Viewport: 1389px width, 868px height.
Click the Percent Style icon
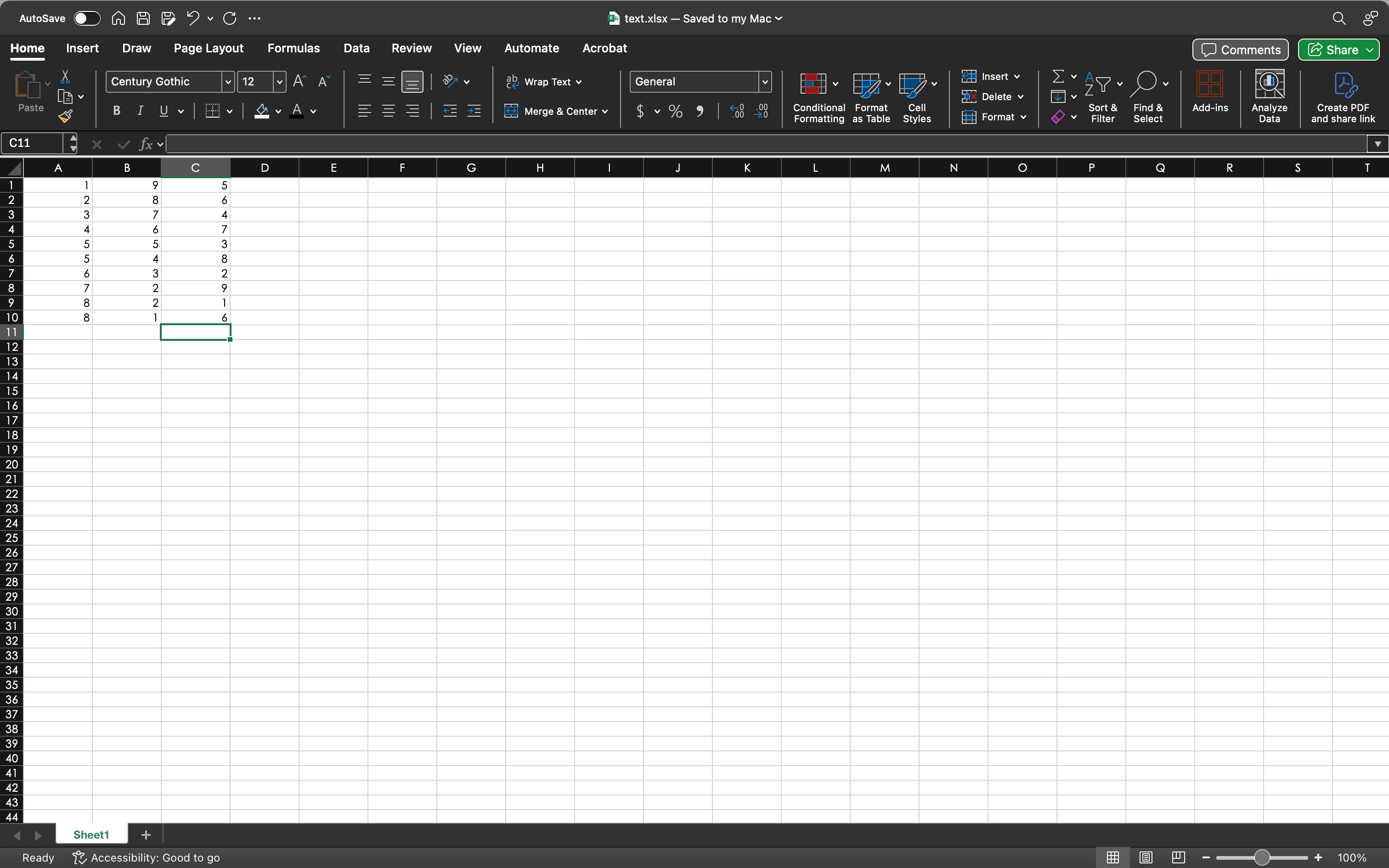pos(676,111)
